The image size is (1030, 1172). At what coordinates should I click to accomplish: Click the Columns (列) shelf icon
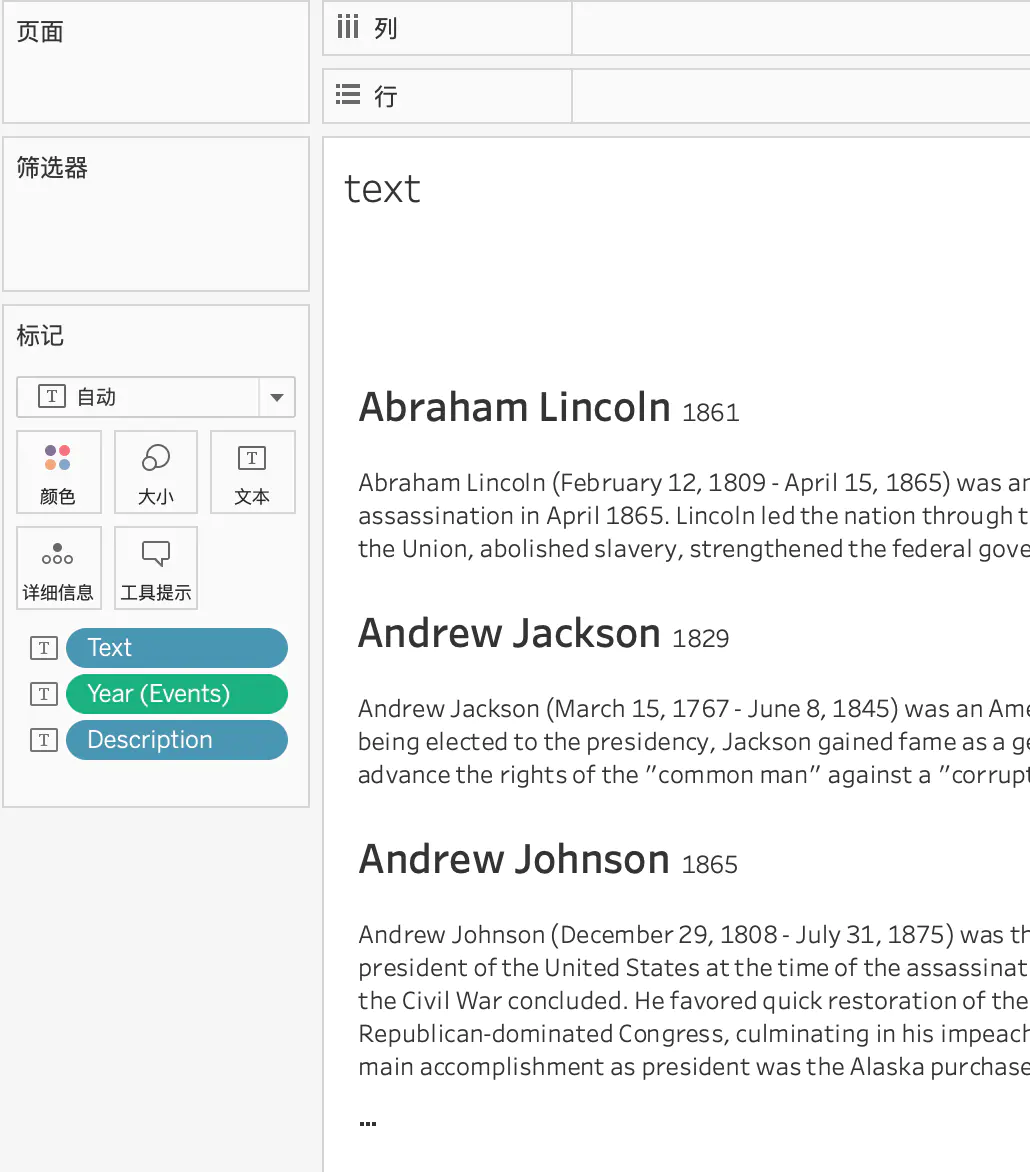point(348,28)
